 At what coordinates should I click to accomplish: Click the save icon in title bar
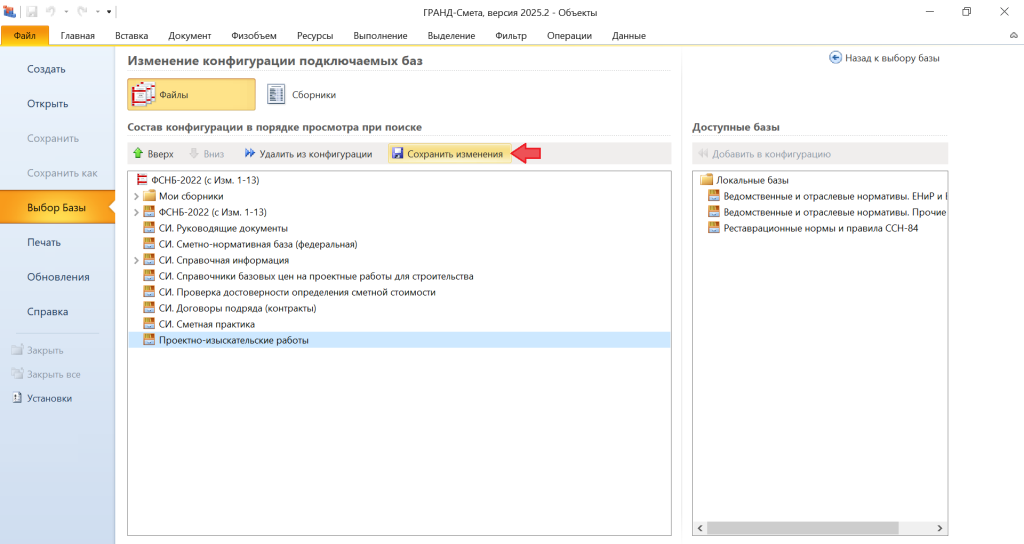click(32, 11)
